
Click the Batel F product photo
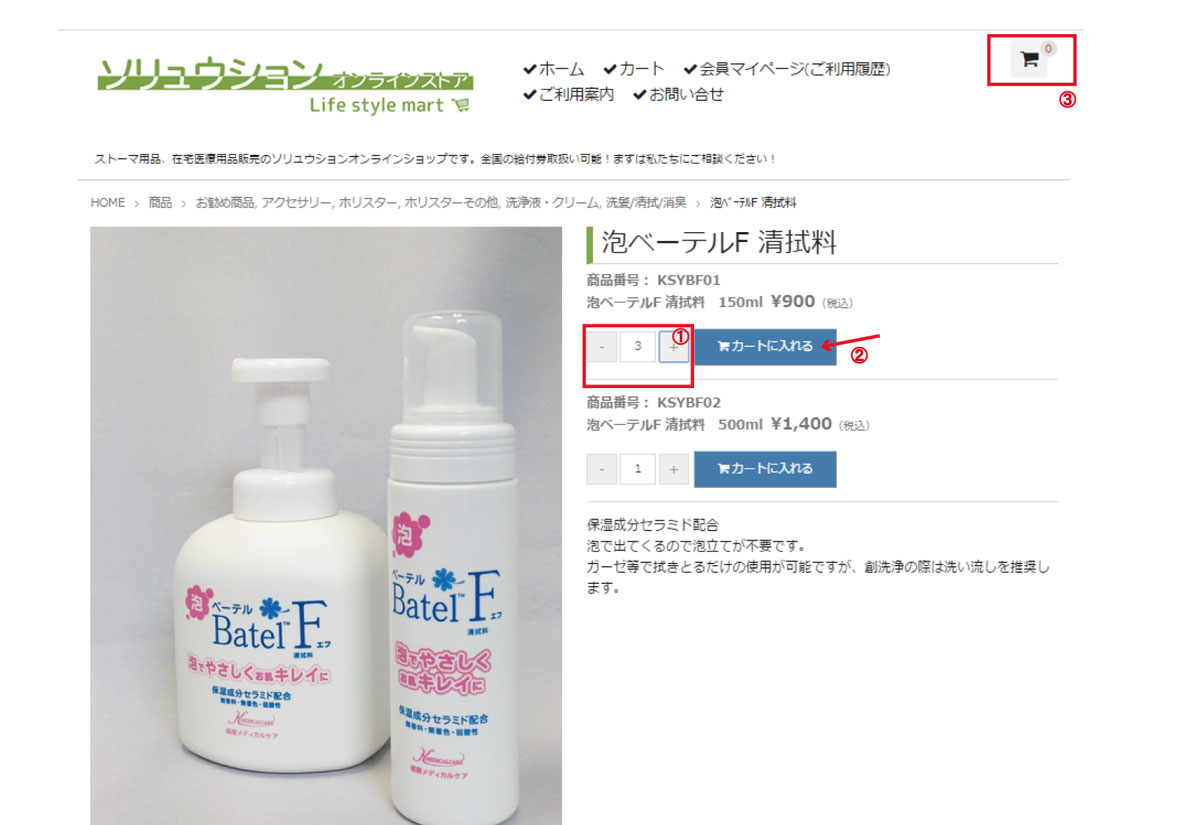[x=326, y=526]
